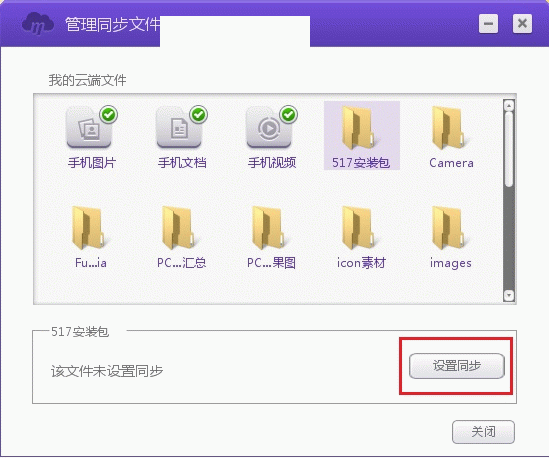Click the scrollbar down arrow
Viewport: 549px width, 458px height.
[509, 295]
